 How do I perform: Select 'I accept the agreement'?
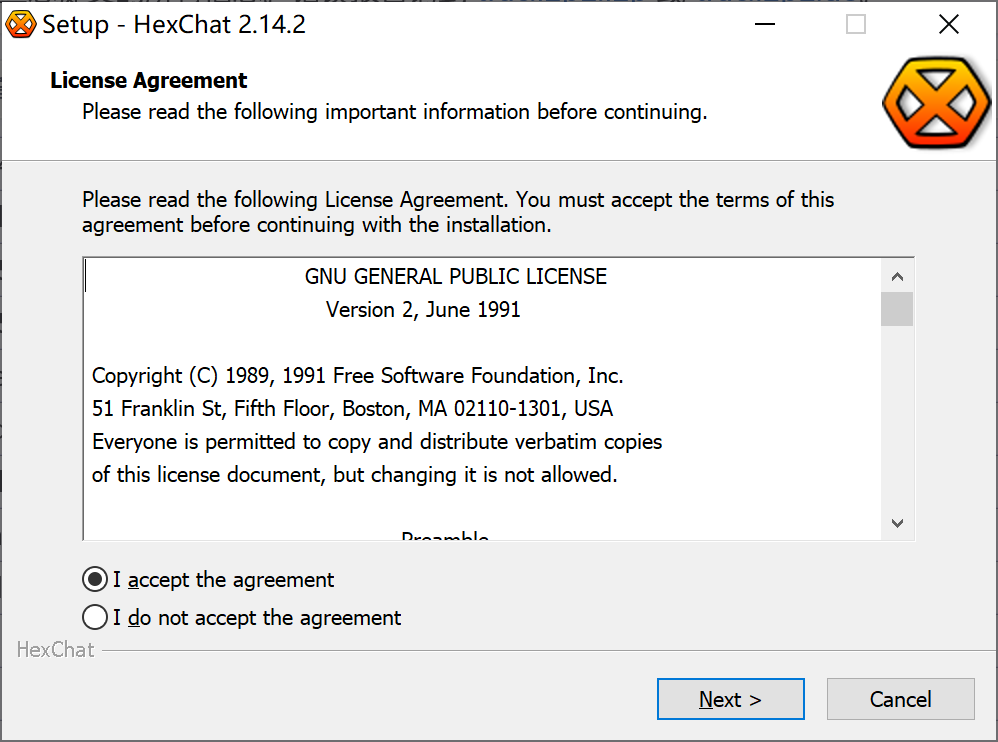(x=95, y=580)
